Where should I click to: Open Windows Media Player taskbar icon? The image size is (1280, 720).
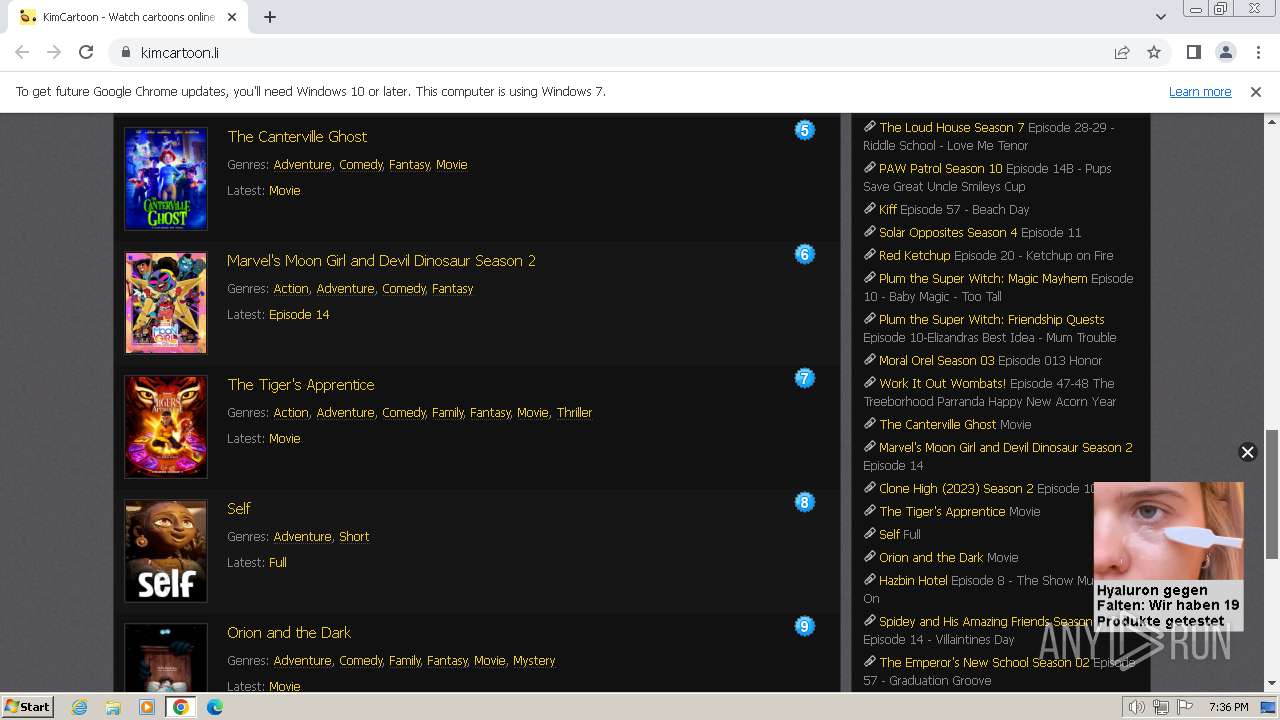(147, 707)
